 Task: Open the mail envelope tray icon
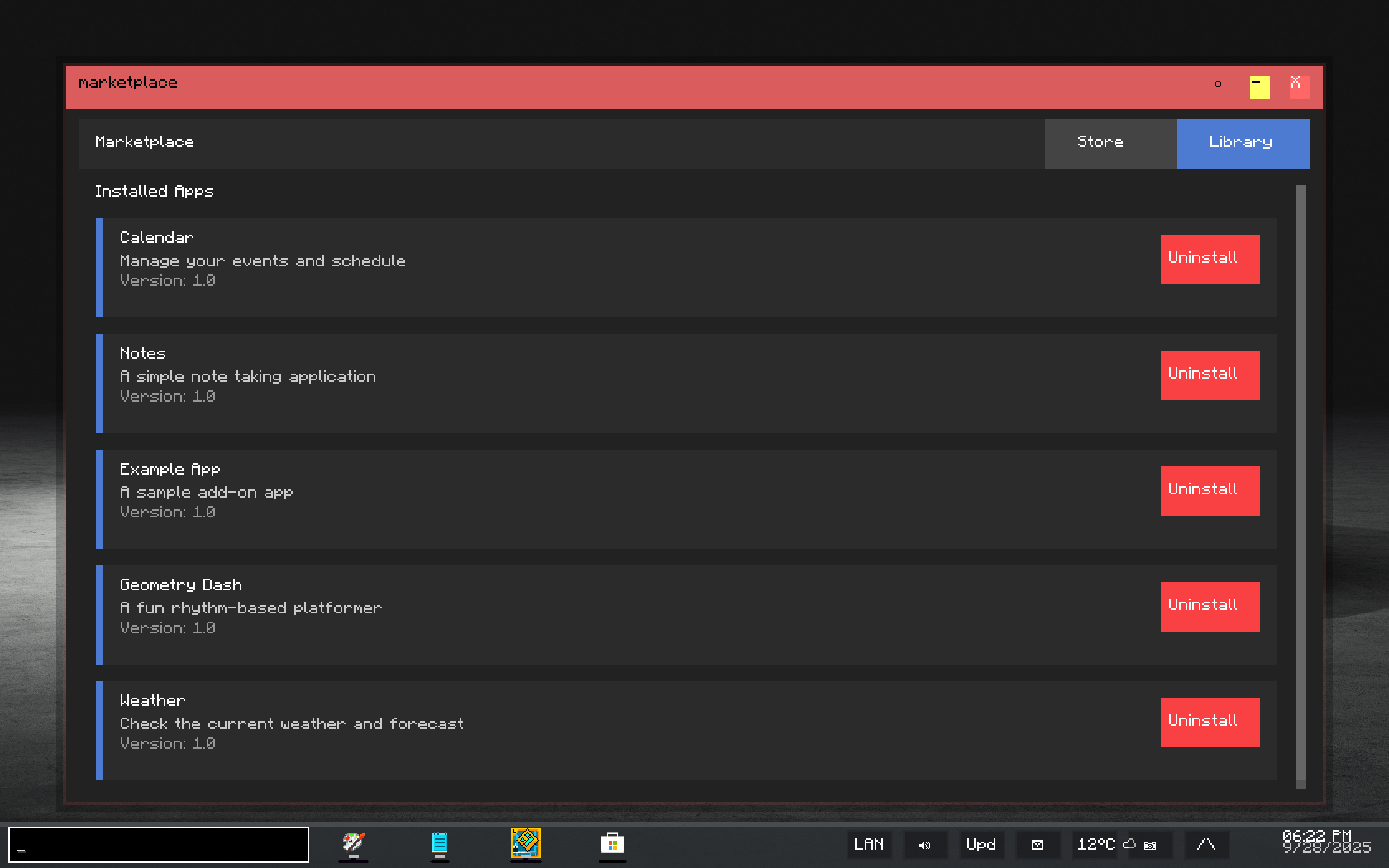1038,845
